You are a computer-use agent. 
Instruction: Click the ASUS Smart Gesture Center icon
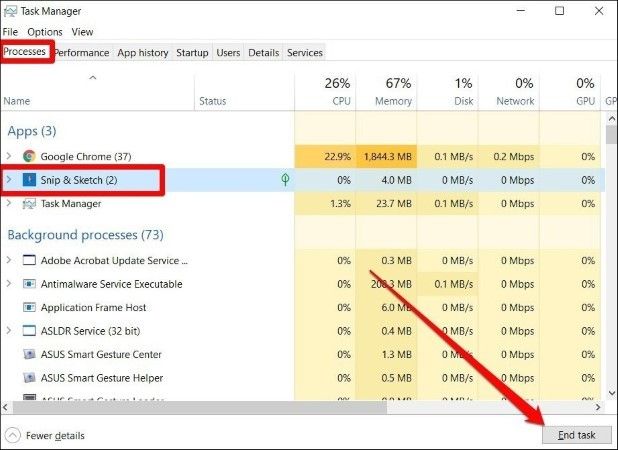click(29, 354)
